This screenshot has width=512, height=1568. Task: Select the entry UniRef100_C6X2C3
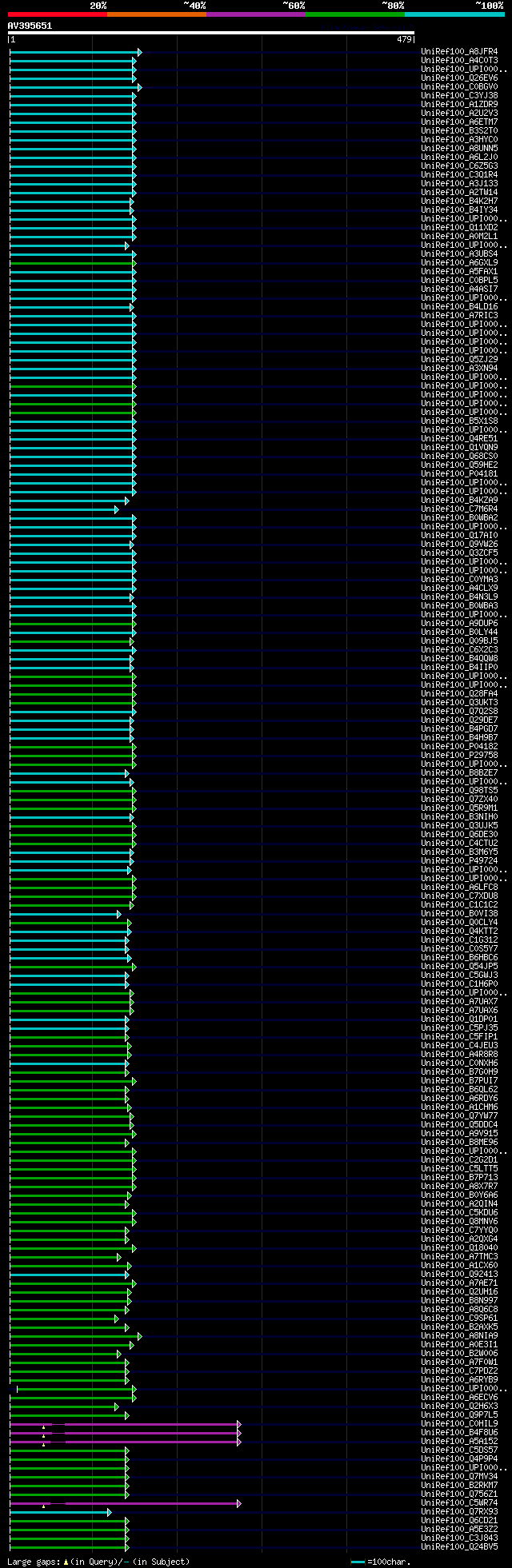[459, 650]
